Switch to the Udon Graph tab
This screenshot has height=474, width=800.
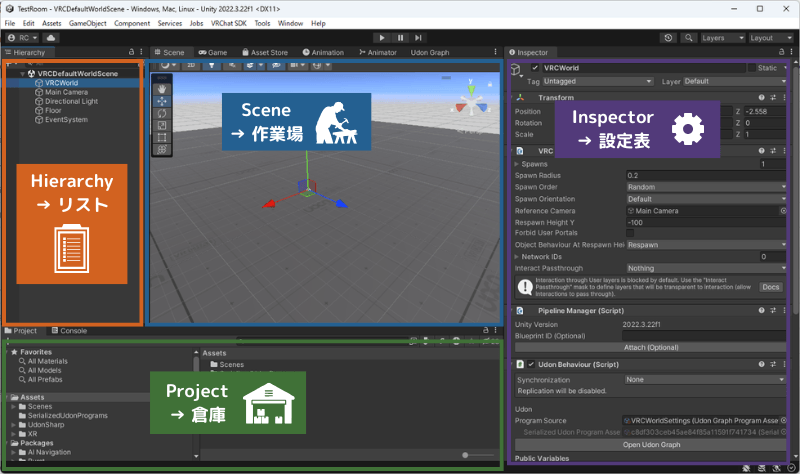pos(430,52)
